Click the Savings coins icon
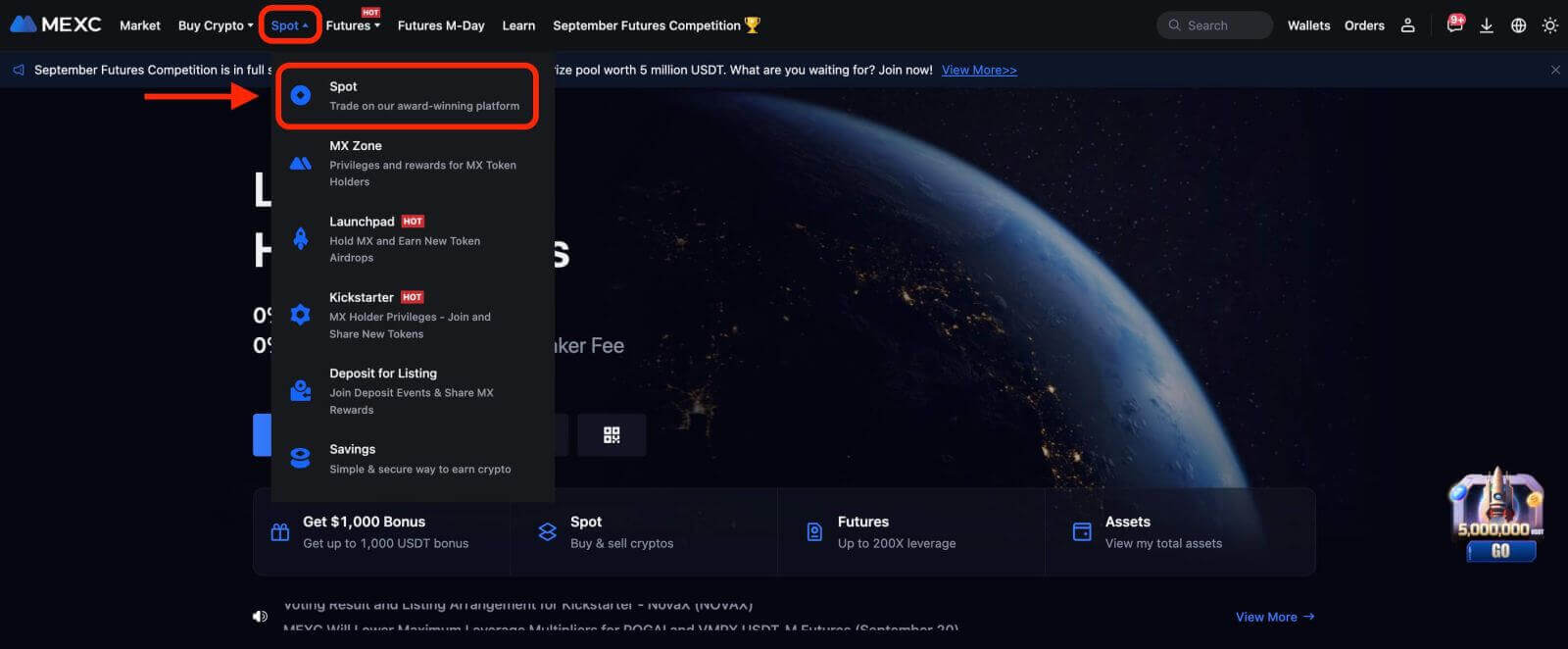The width and height of the screenshot is (1568, 649). coord(301,458)
